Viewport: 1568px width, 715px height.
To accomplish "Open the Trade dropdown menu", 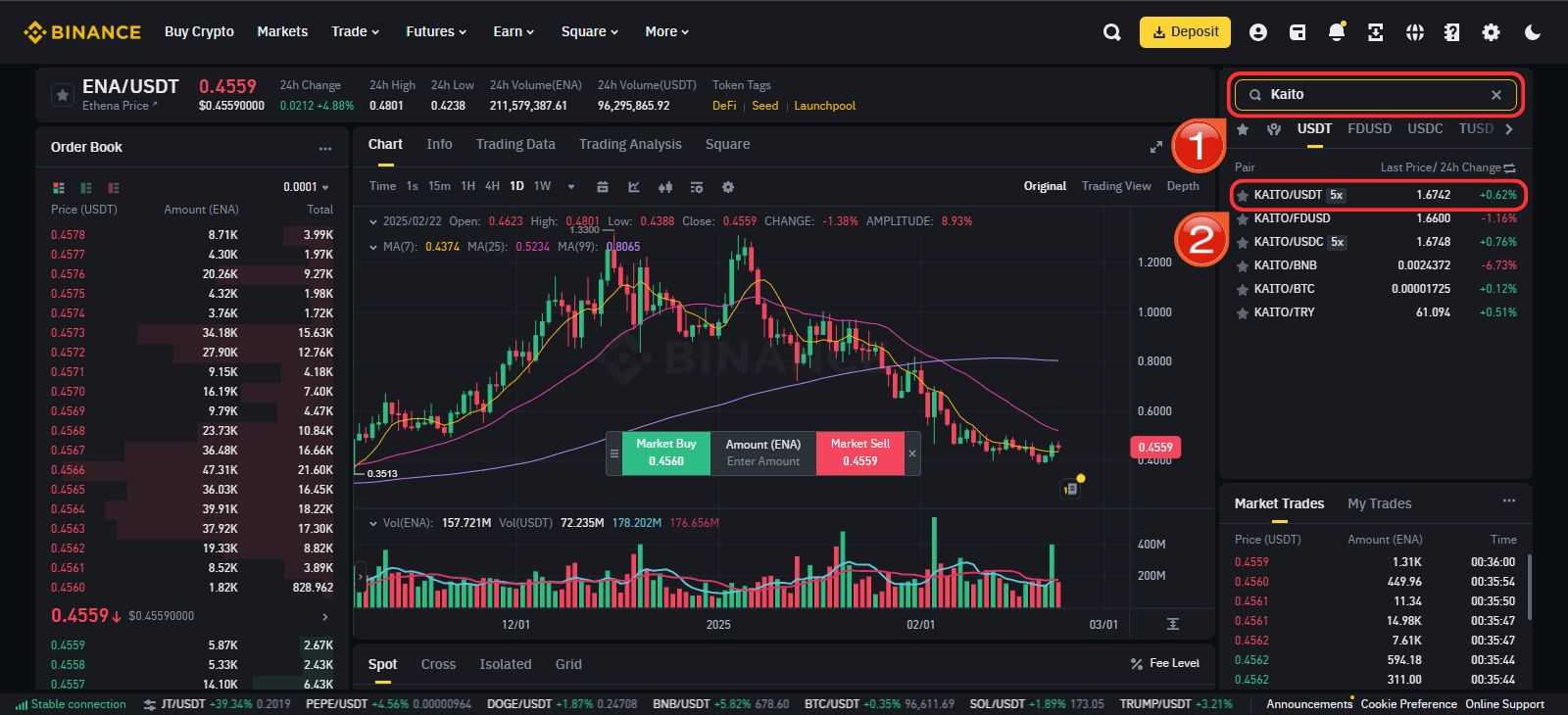I will tap(355, 32).
